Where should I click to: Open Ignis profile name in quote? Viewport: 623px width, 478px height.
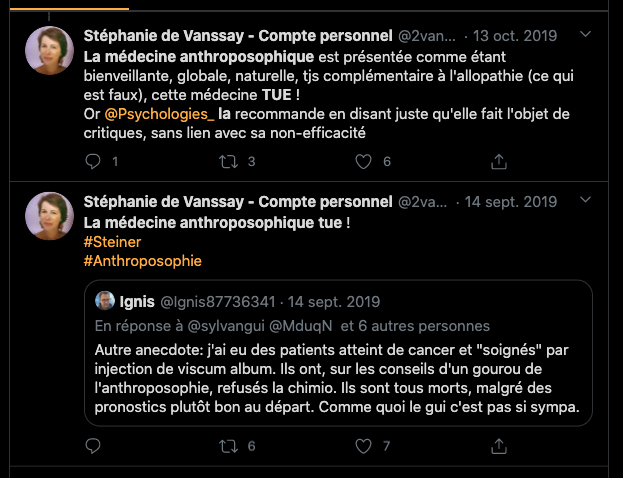tap(135, 301)
